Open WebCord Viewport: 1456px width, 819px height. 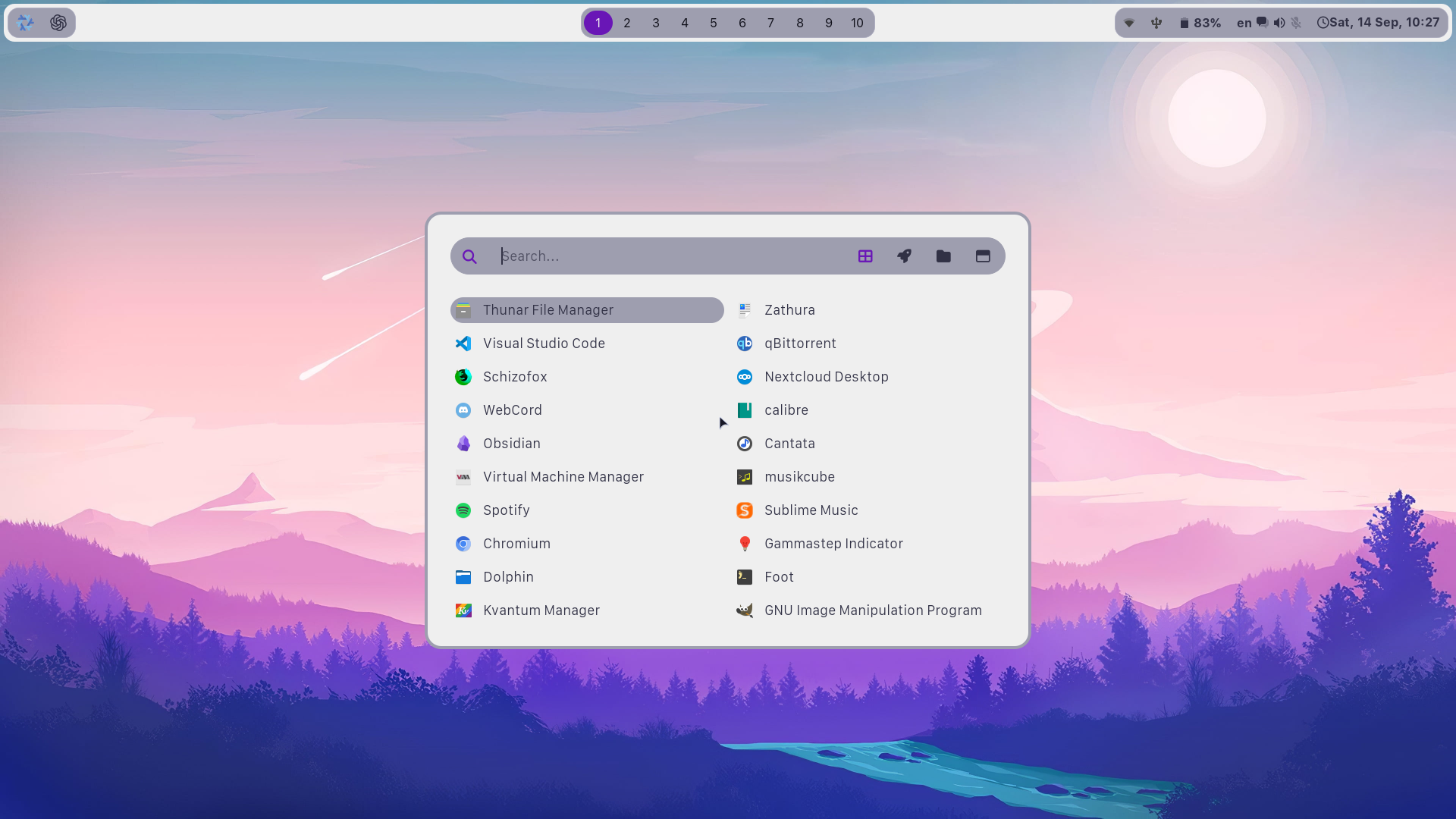(587, 410)
